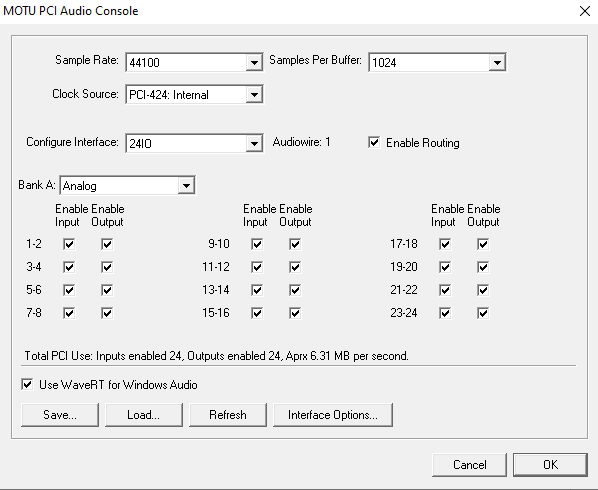Open the Sample Rate dropdown
This screenshot has width=598, height=490.
(194, 62)
